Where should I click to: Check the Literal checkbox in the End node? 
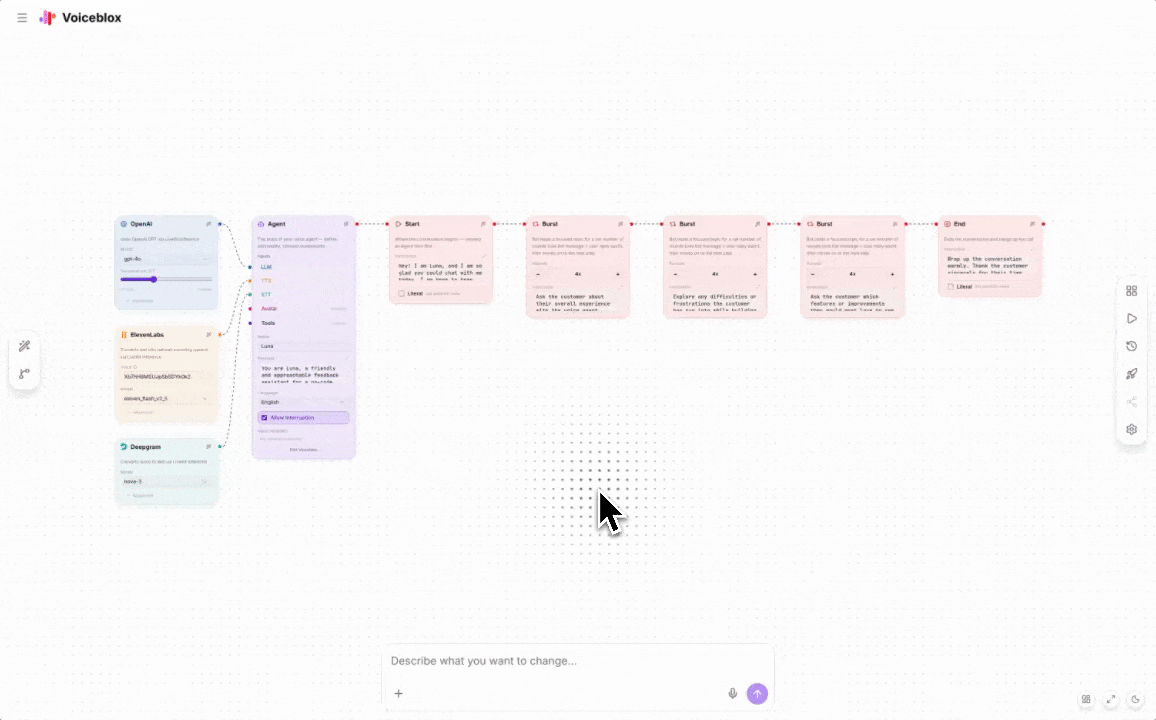pos(950,286)
